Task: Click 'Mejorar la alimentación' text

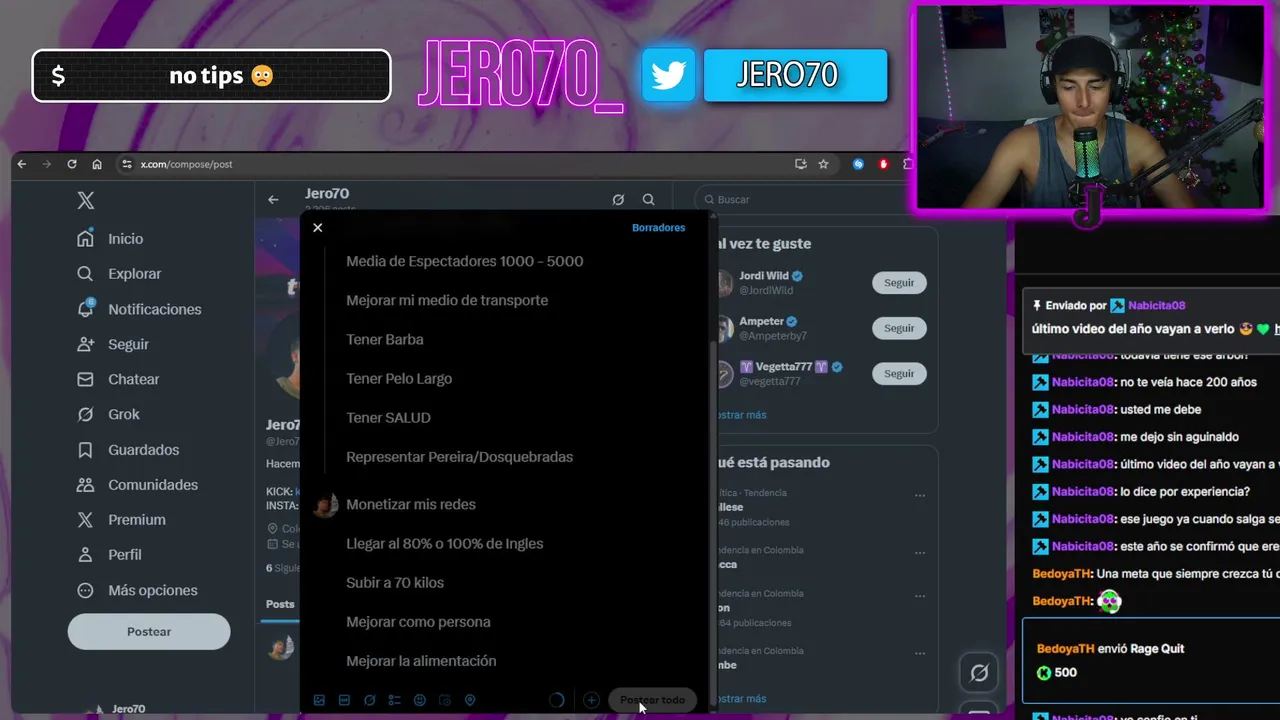Action: pos(421,661)
